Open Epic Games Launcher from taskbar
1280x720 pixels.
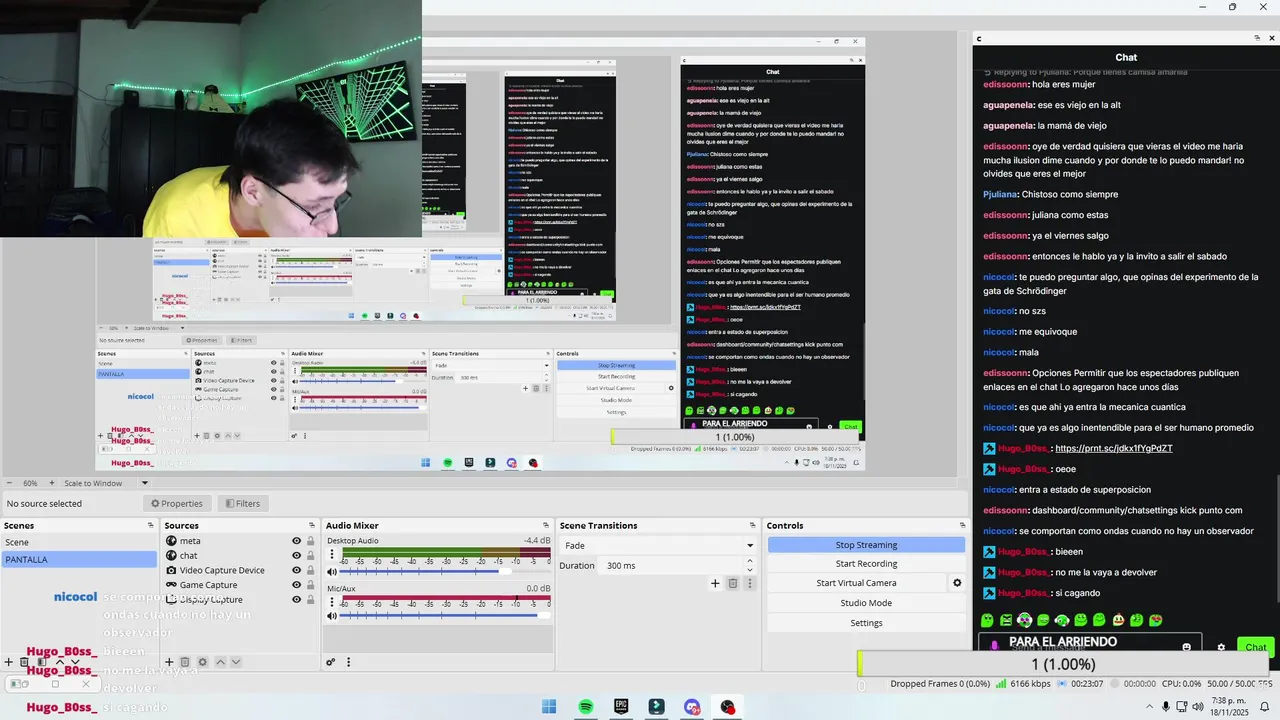(621, 707)
